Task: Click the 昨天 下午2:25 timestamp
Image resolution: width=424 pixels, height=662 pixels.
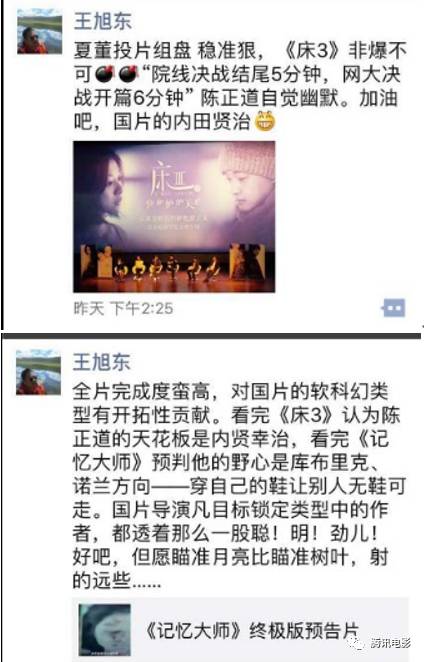Action: tap(123, 309)
